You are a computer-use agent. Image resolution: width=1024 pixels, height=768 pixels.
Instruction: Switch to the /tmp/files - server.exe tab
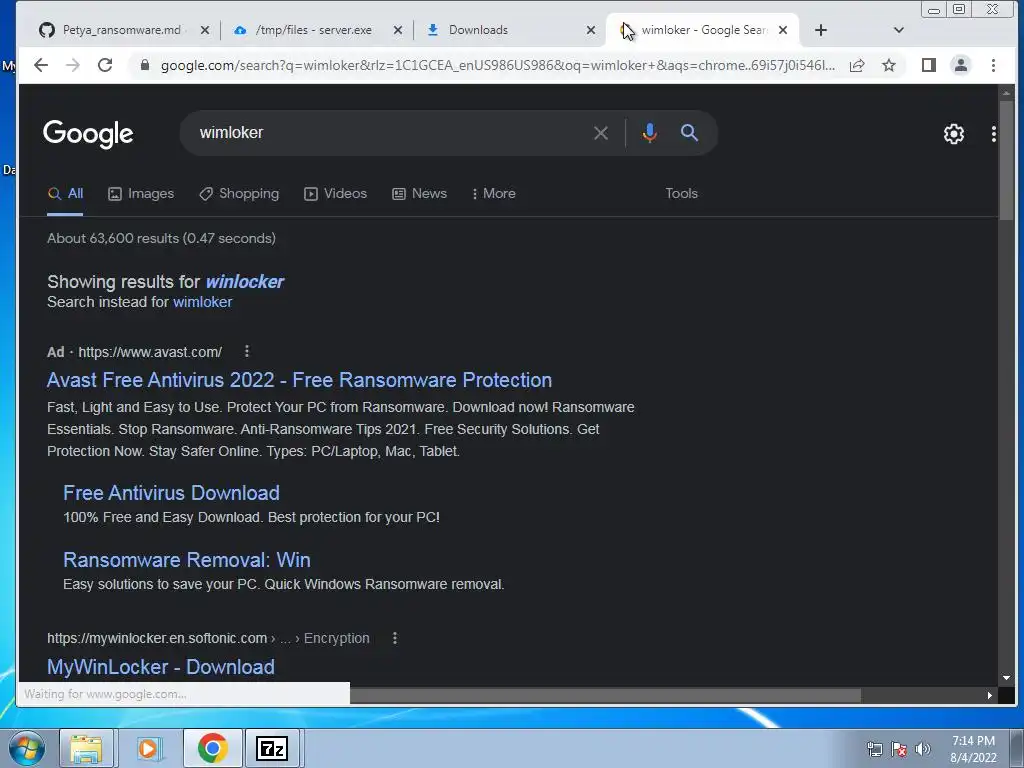pos(315,30)
